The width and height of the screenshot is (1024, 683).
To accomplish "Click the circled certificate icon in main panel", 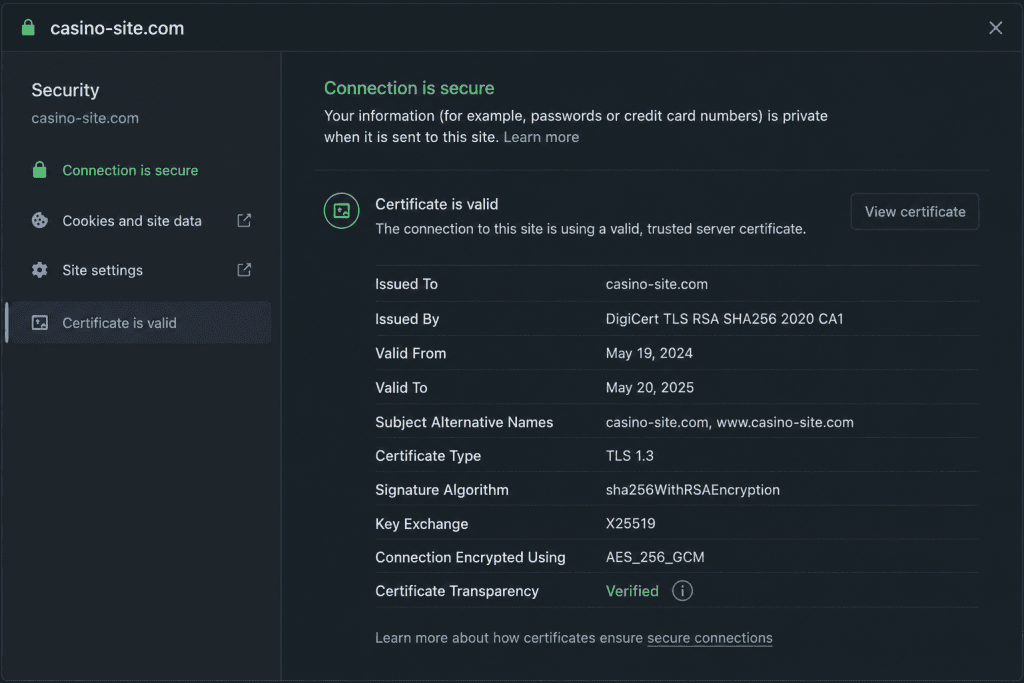I will pos(342,210).
